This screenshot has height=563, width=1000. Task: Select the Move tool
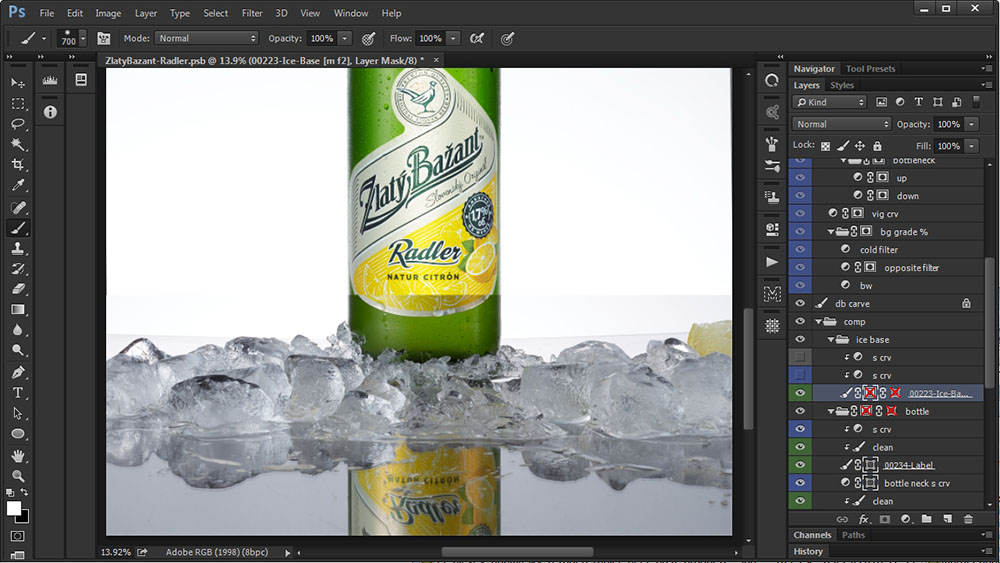(x=18, y=83)
